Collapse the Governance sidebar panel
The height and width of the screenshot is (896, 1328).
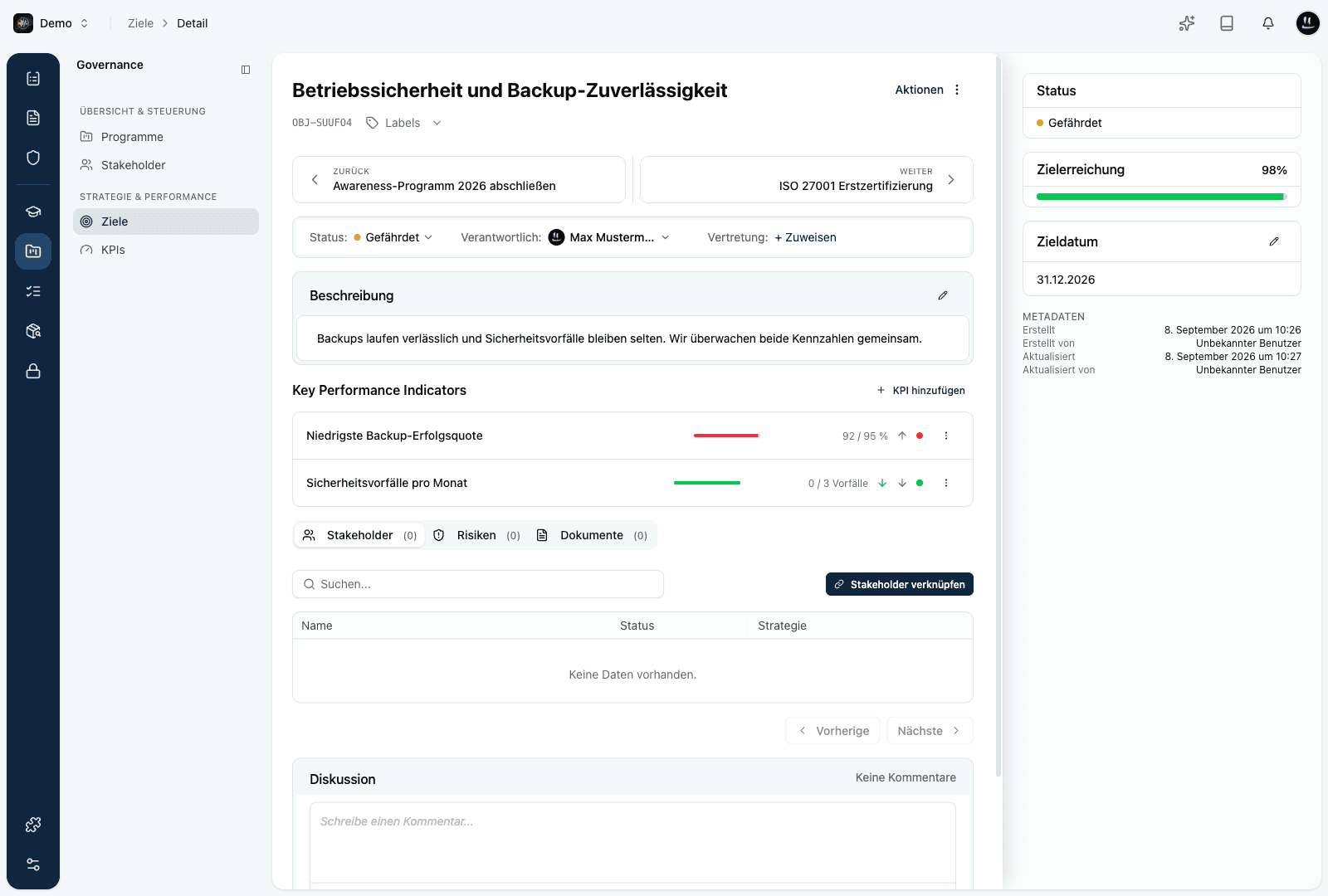click(x=246, y=70)
